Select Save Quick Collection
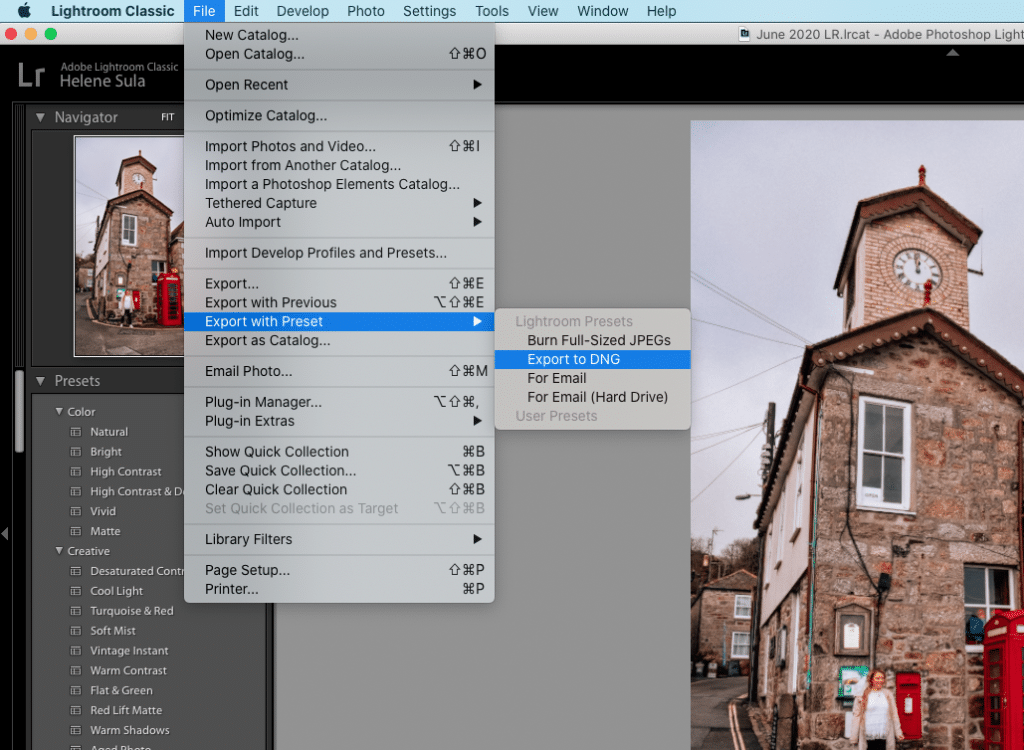This screenshot has width=1024, height=750. pos(339,471)
